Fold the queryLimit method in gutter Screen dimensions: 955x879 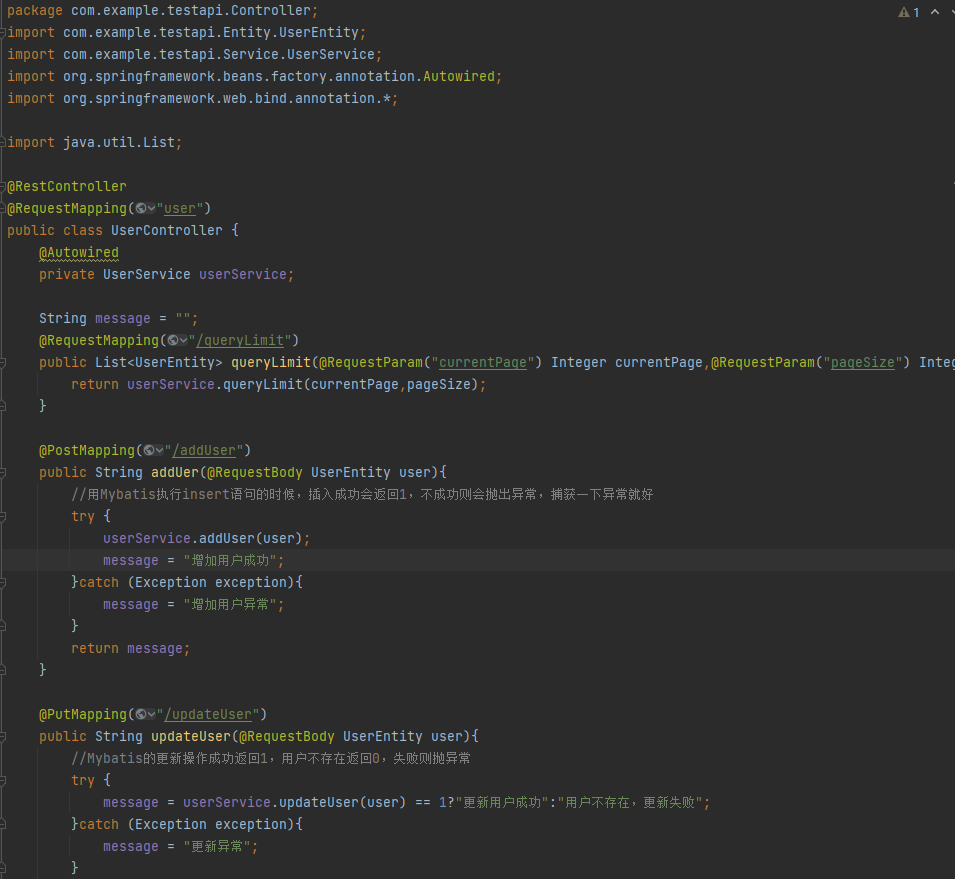[x=4, y=362]
